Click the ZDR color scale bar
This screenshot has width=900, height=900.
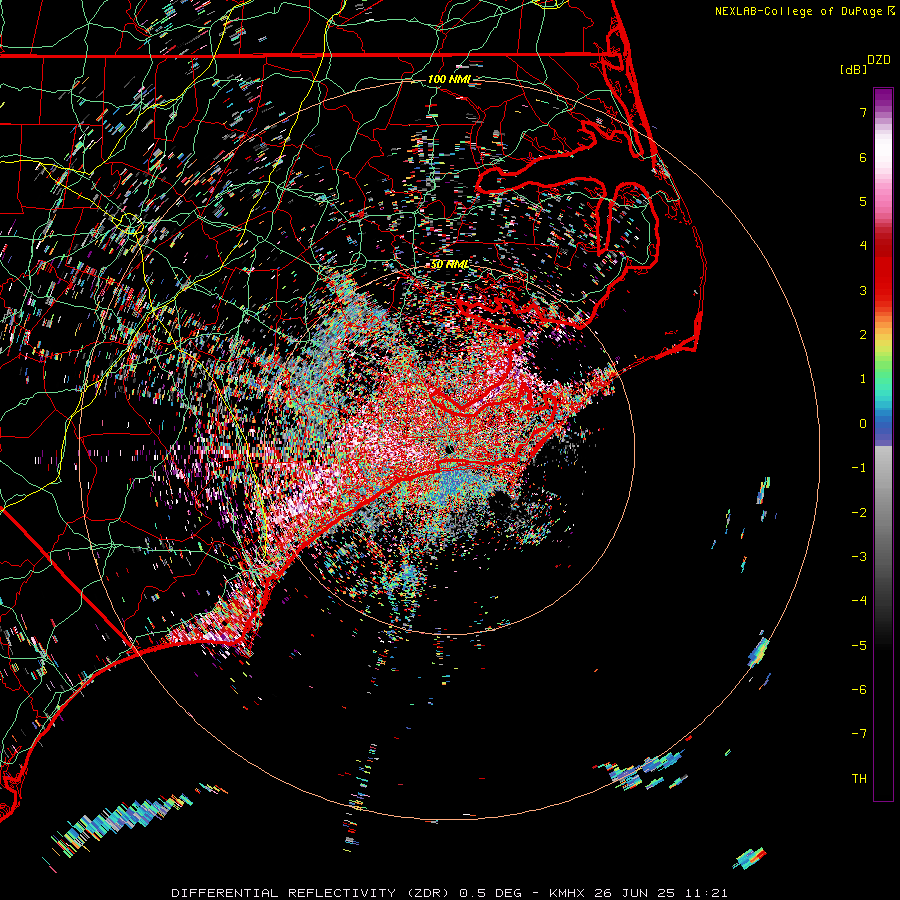[x=883, y=444]
